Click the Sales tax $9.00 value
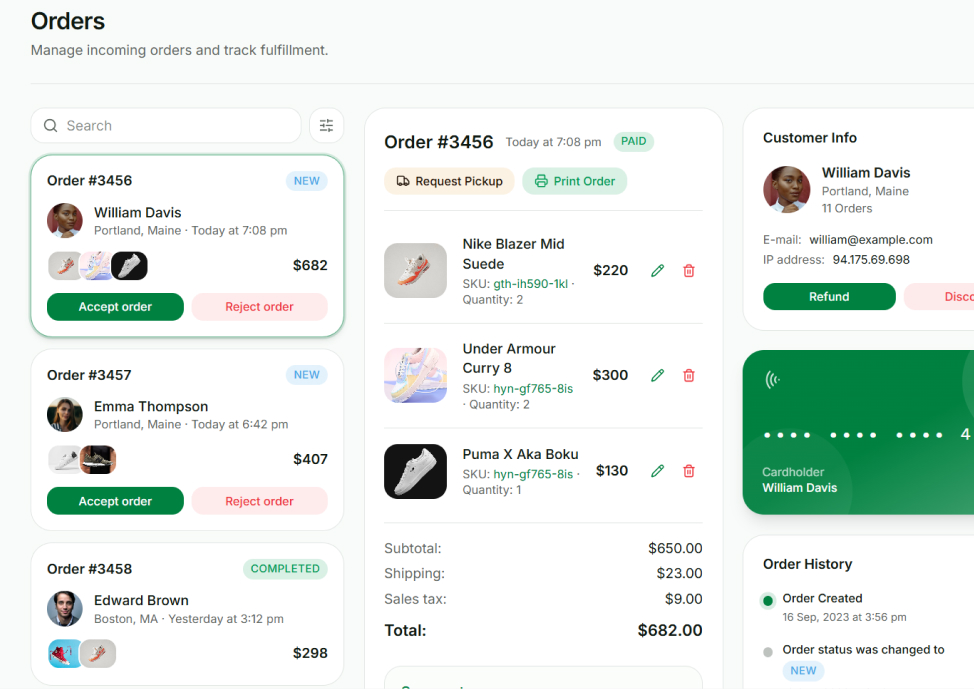The image size is (974, 689). click(683, 599)
